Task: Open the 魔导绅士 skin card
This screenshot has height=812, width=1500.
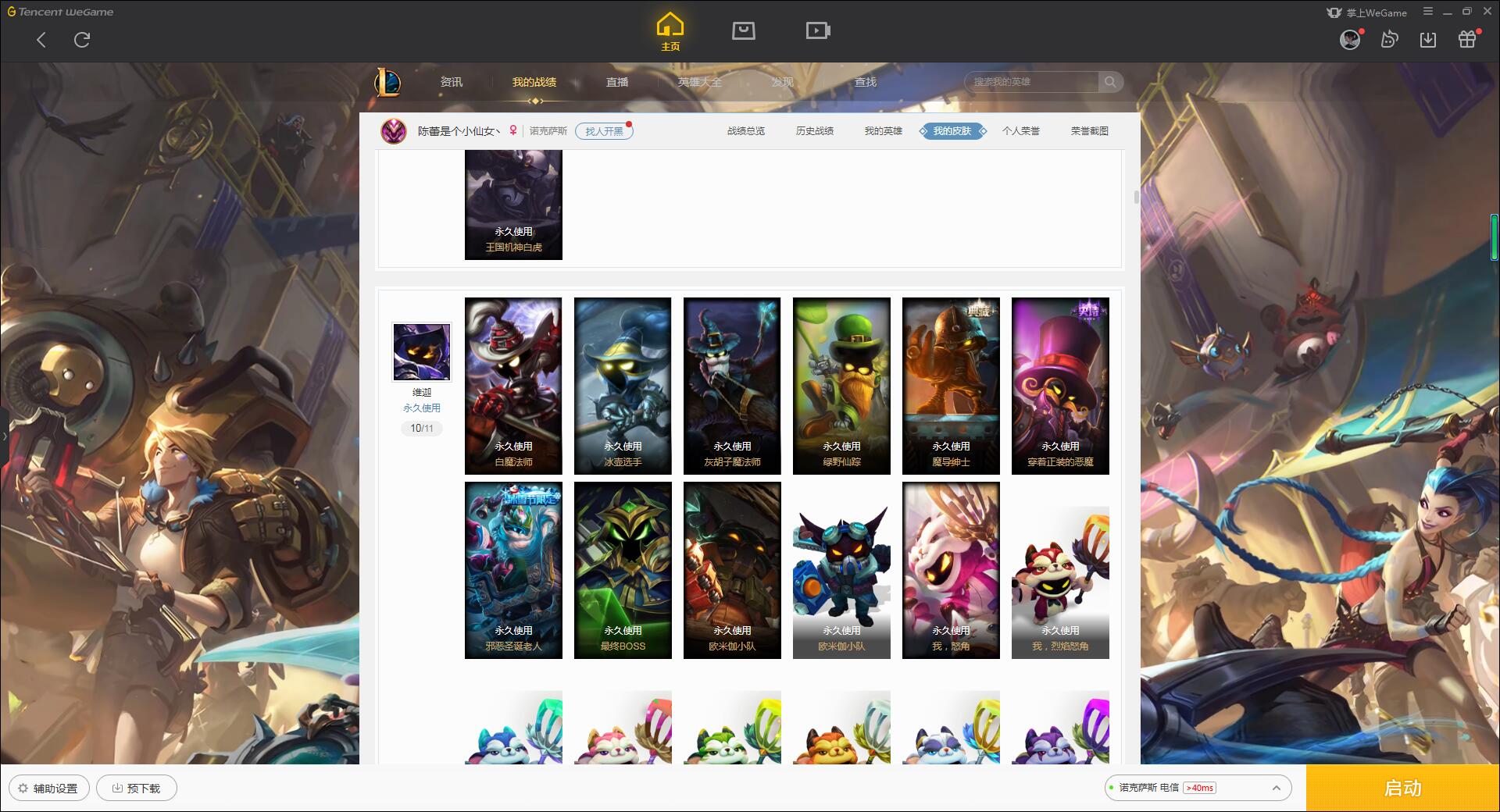Action: pyautogui.click(x=951, y=386)
